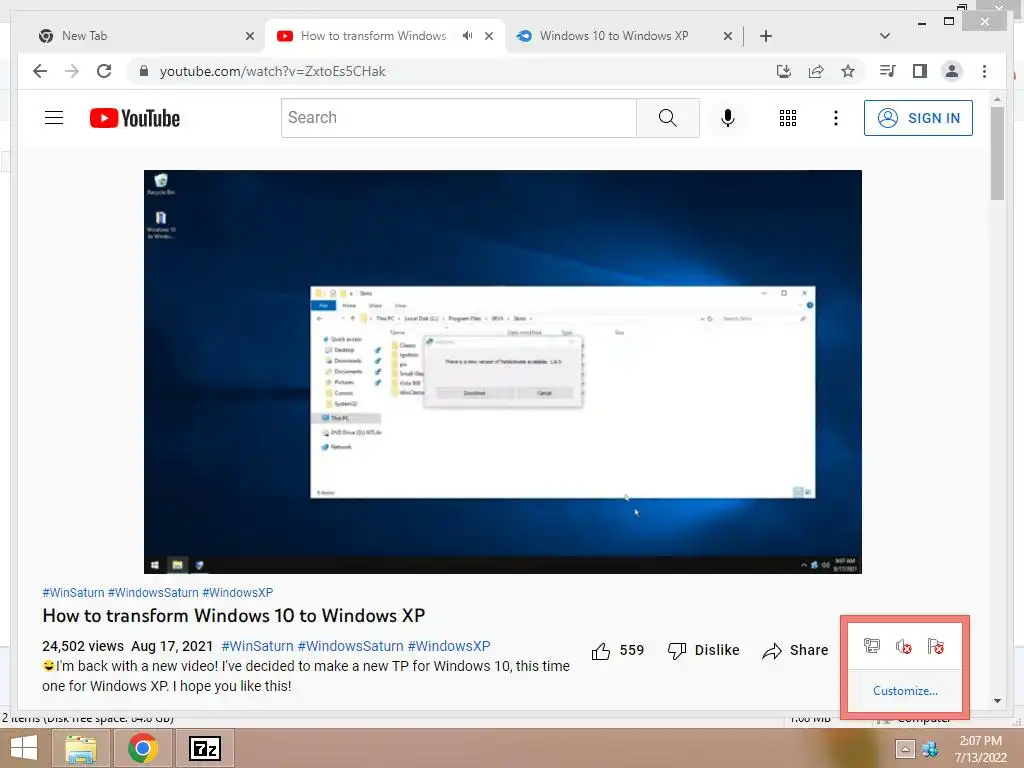Close the New Tab tab
Viewport: 1024px width, 768px height.
coord(249,36)
